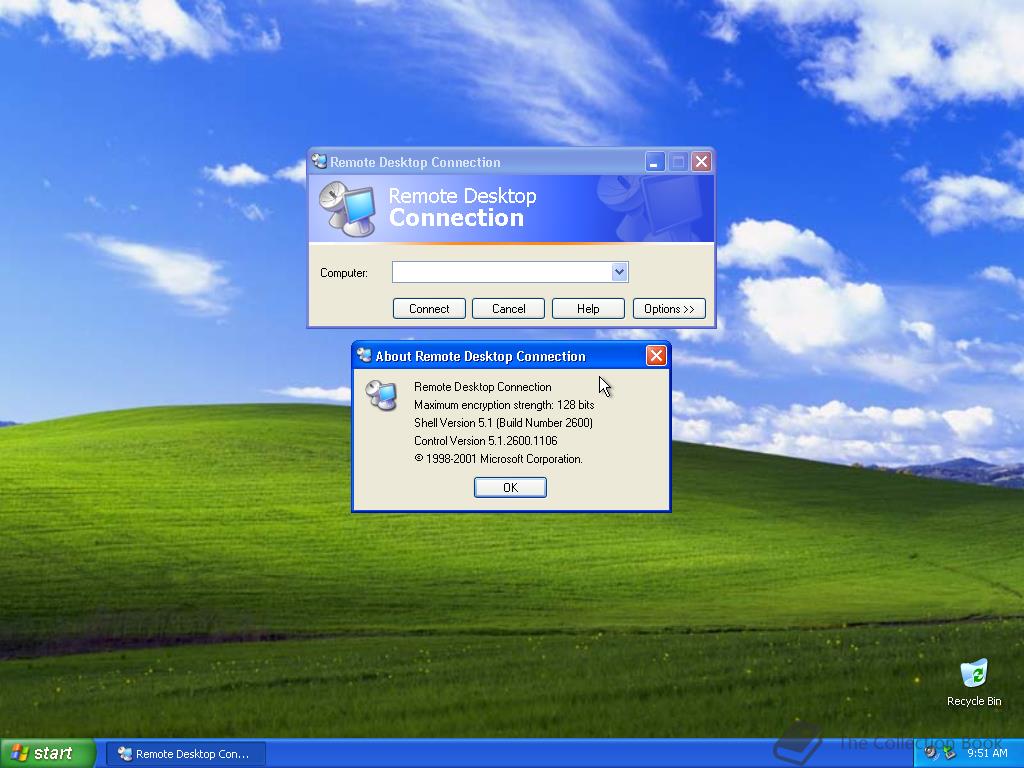Open the Computer dropdown arrow

[x=619, y=272]
